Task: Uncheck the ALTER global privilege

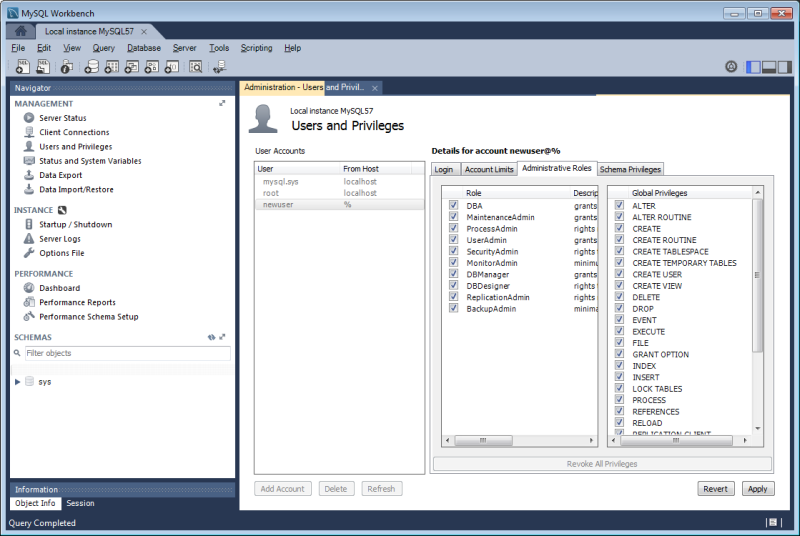Action: 619,205
